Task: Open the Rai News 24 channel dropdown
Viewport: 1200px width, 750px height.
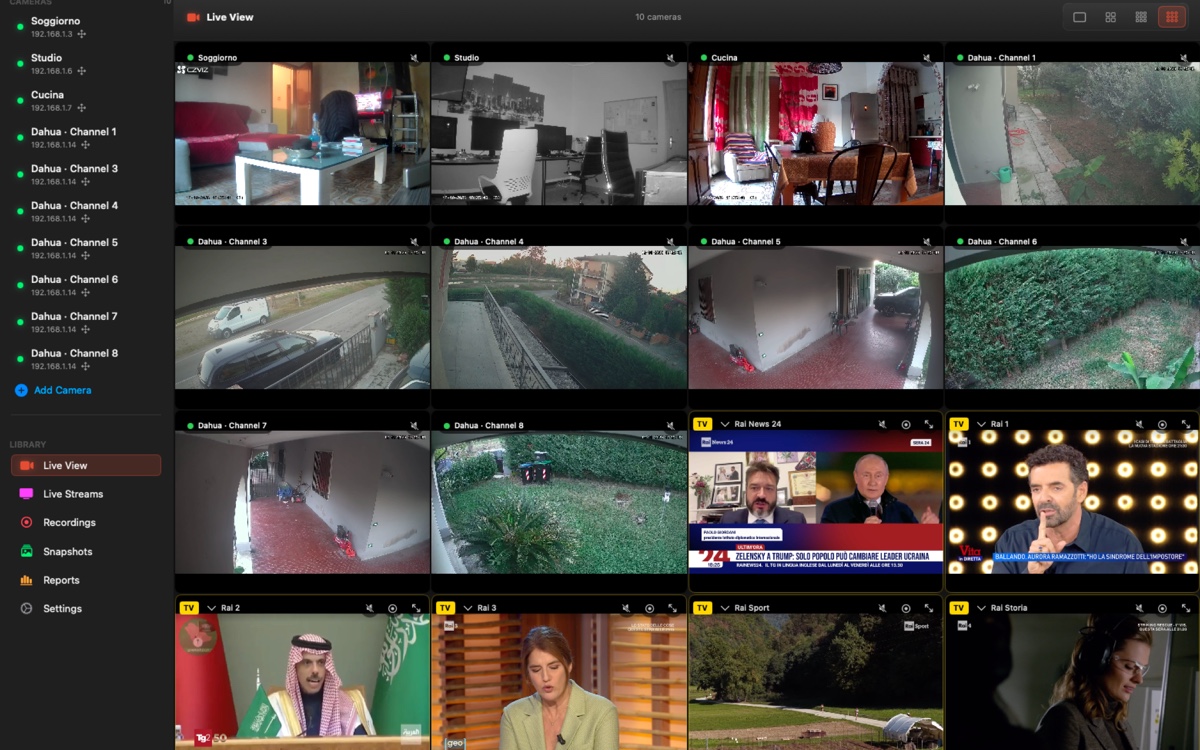Action: point(726,424)
